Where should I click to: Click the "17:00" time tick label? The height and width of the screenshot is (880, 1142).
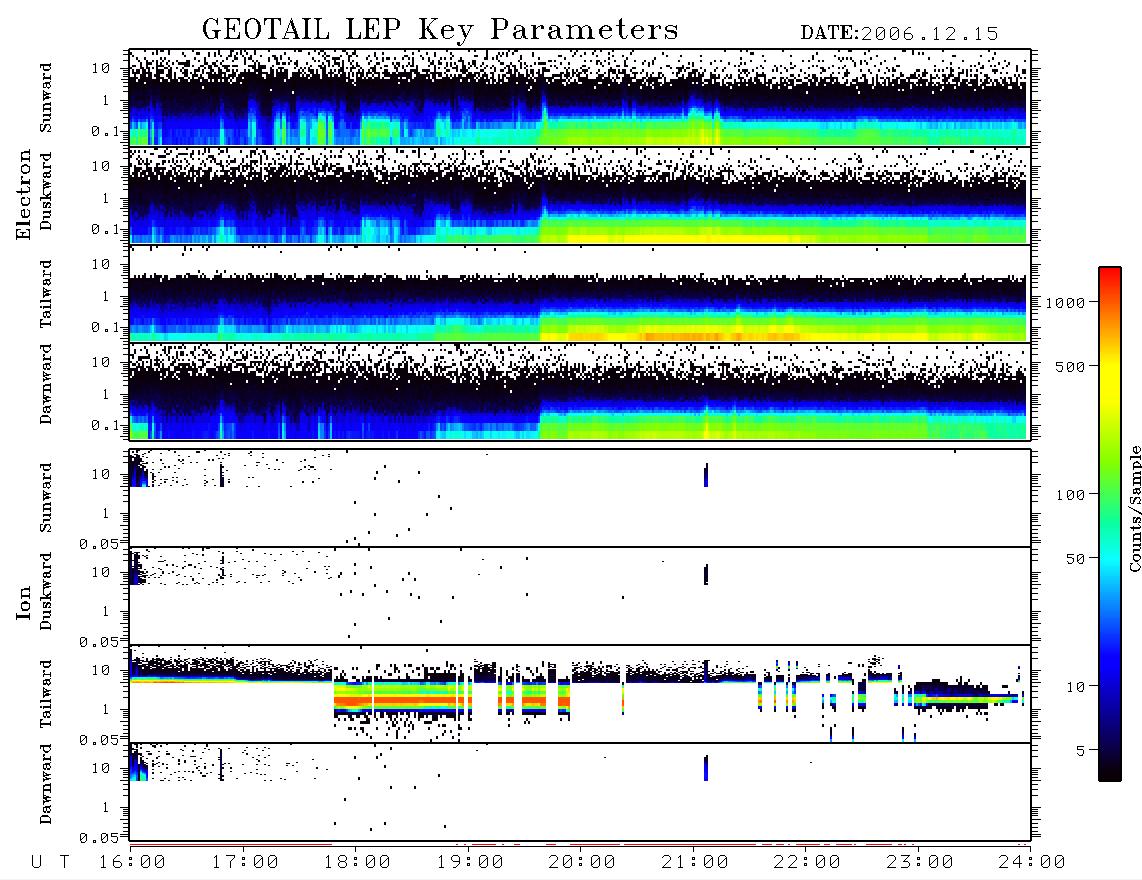[245, 863]
